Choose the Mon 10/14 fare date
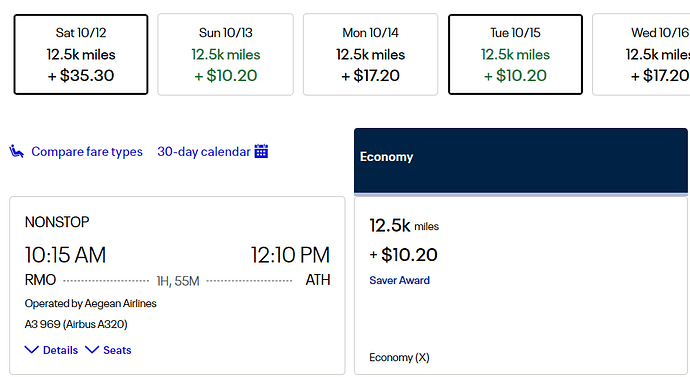 point(371,54)
